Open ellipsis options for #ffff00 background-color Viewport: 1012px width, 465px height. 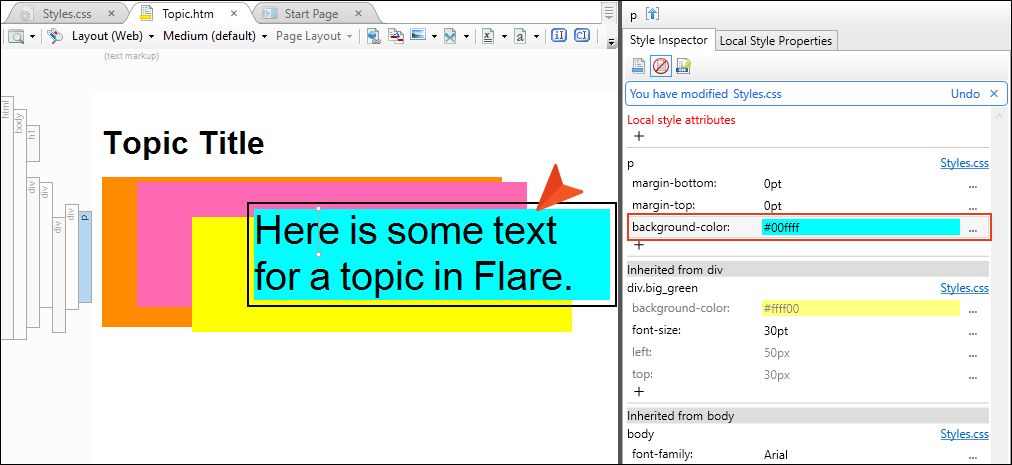pyautogui.click(x=973, y=310)
